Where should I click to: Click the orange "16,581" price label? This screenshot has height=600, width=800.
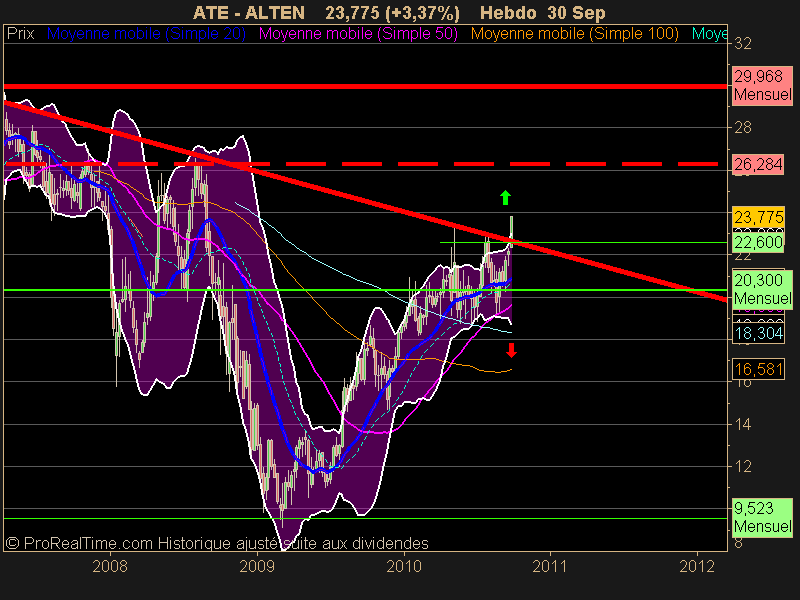click(758, 369)
